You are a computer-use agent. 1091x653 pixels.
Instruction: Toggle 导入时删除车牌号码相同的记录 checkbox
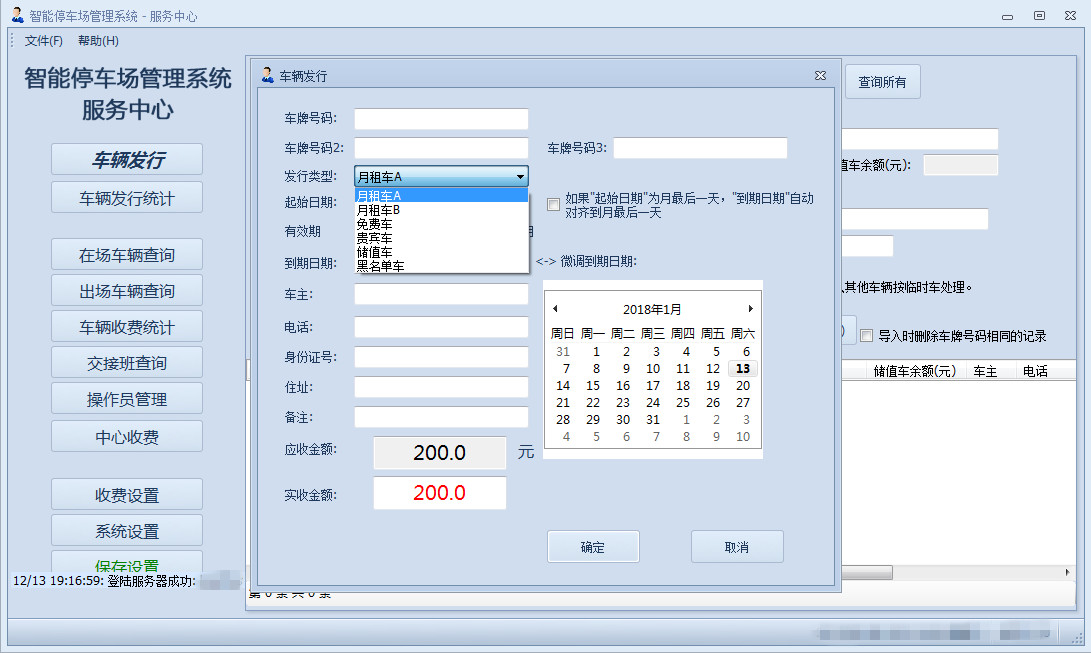tap(867, 336)
